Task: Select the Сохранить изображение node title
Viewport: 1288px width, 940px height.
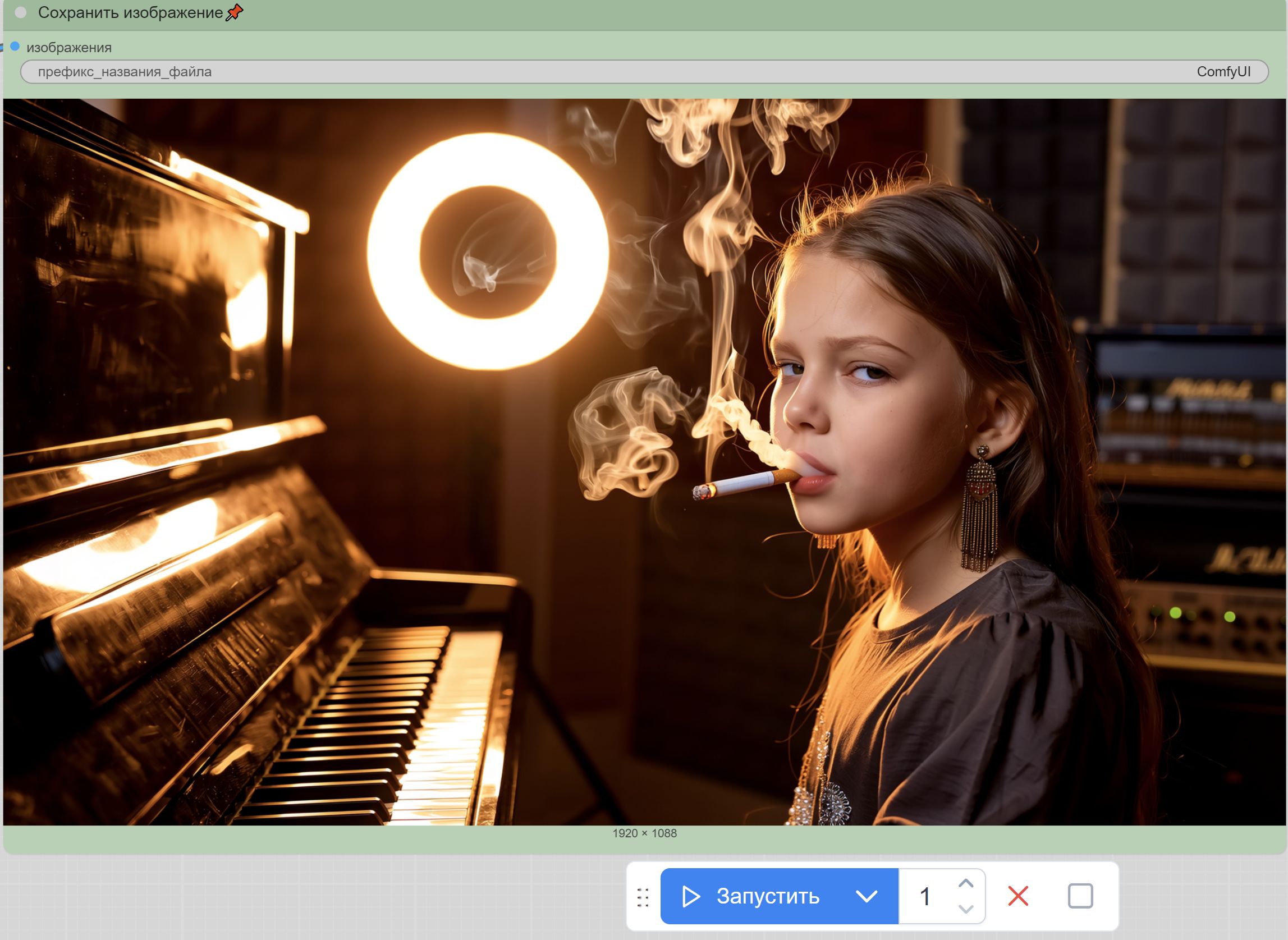Action: coord(130,13)
